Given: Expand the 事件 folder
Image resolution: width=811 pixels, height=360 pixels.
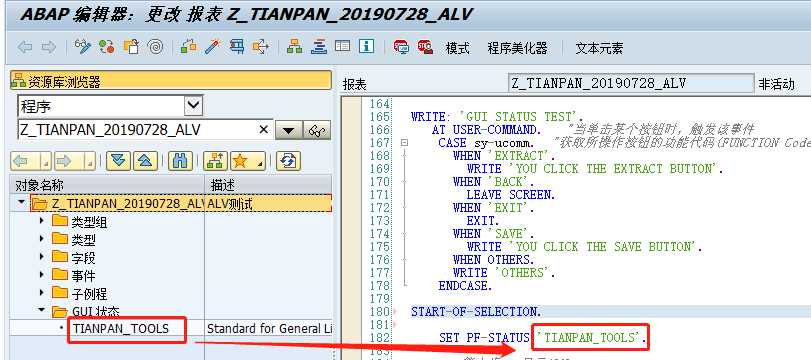Looking at the screenshot, I should pyautogui.click(x=42, y=275).
